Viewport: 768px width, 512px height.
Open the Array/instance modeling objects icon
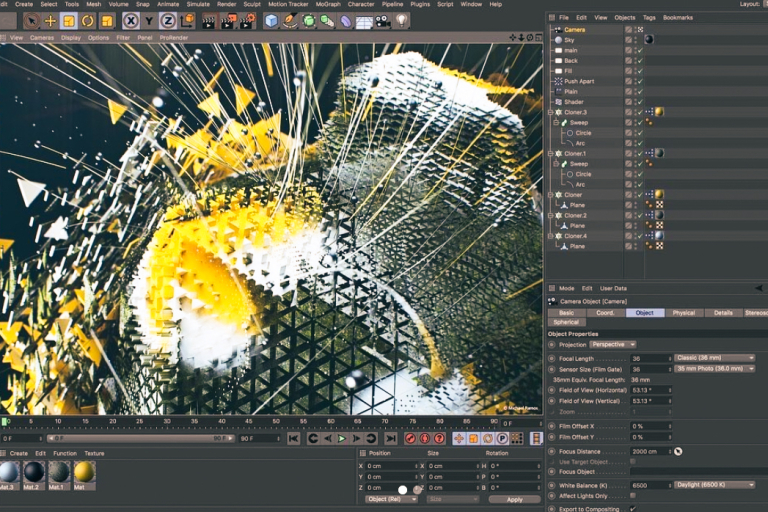[327, 21]
